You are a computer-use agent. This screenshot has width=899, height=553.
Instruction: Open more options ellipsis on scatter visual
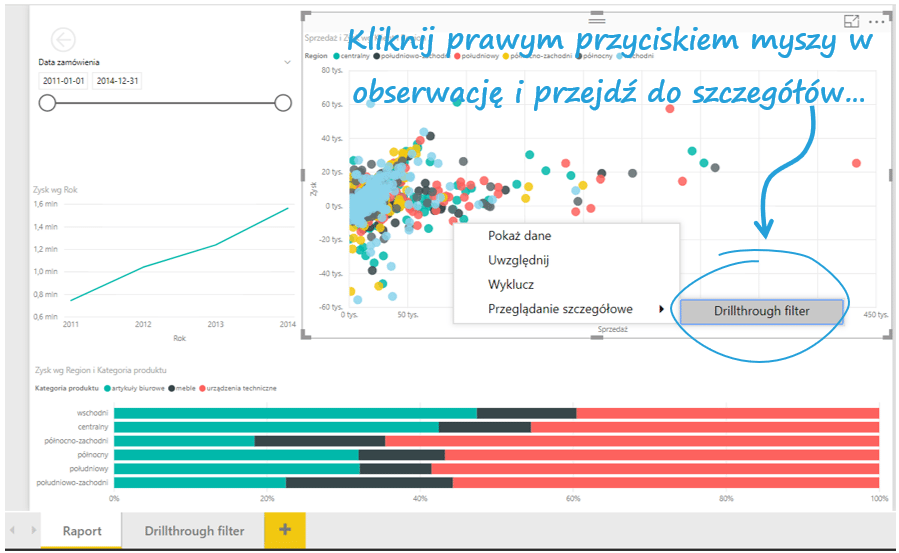point(877,21)
